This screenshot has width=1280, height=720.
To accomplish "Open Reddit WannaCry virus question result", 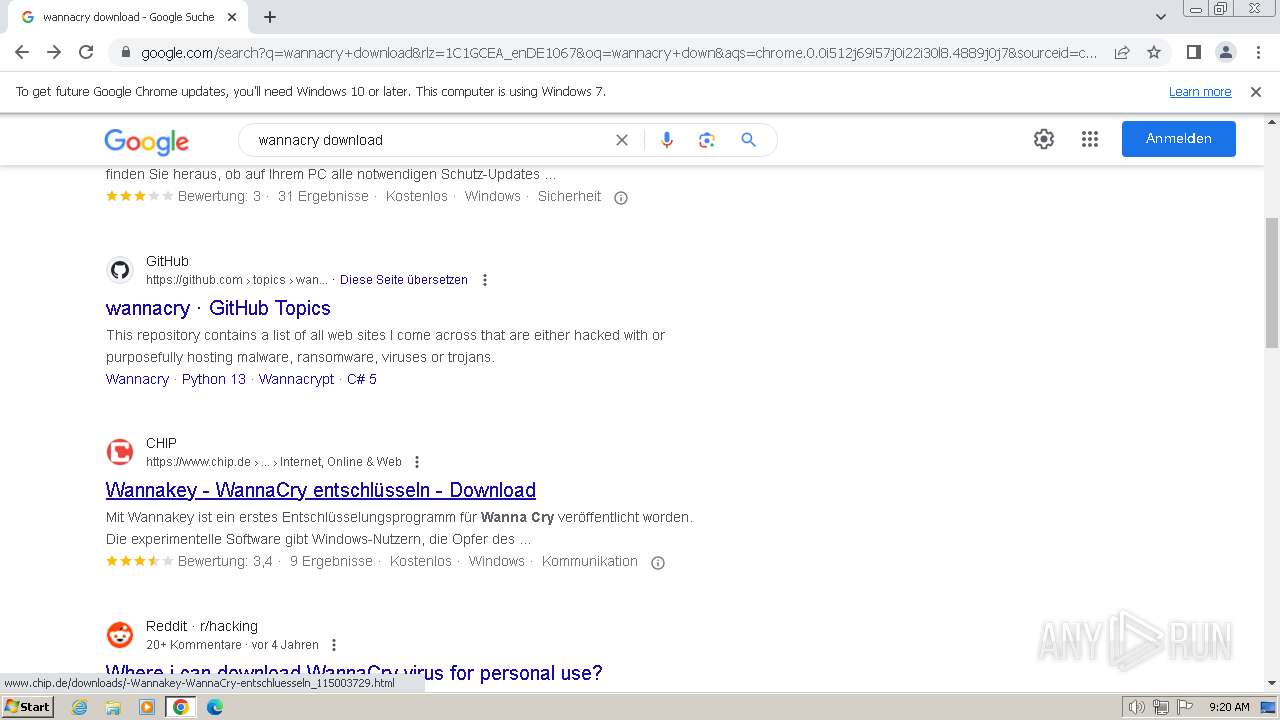I will point(354,673).
